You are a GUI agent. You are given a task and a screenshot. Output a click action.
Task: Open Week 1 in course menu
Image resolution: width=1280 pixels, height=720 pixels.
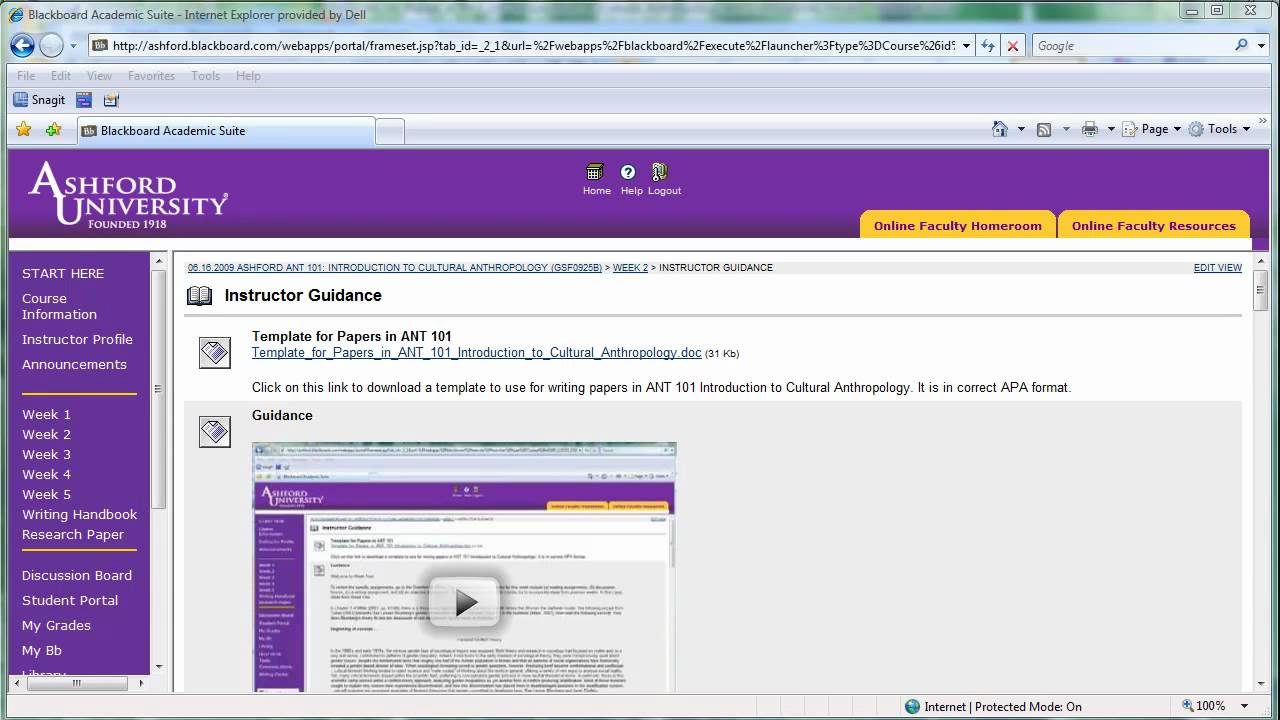pyautogui.click(x=46, y=414)
